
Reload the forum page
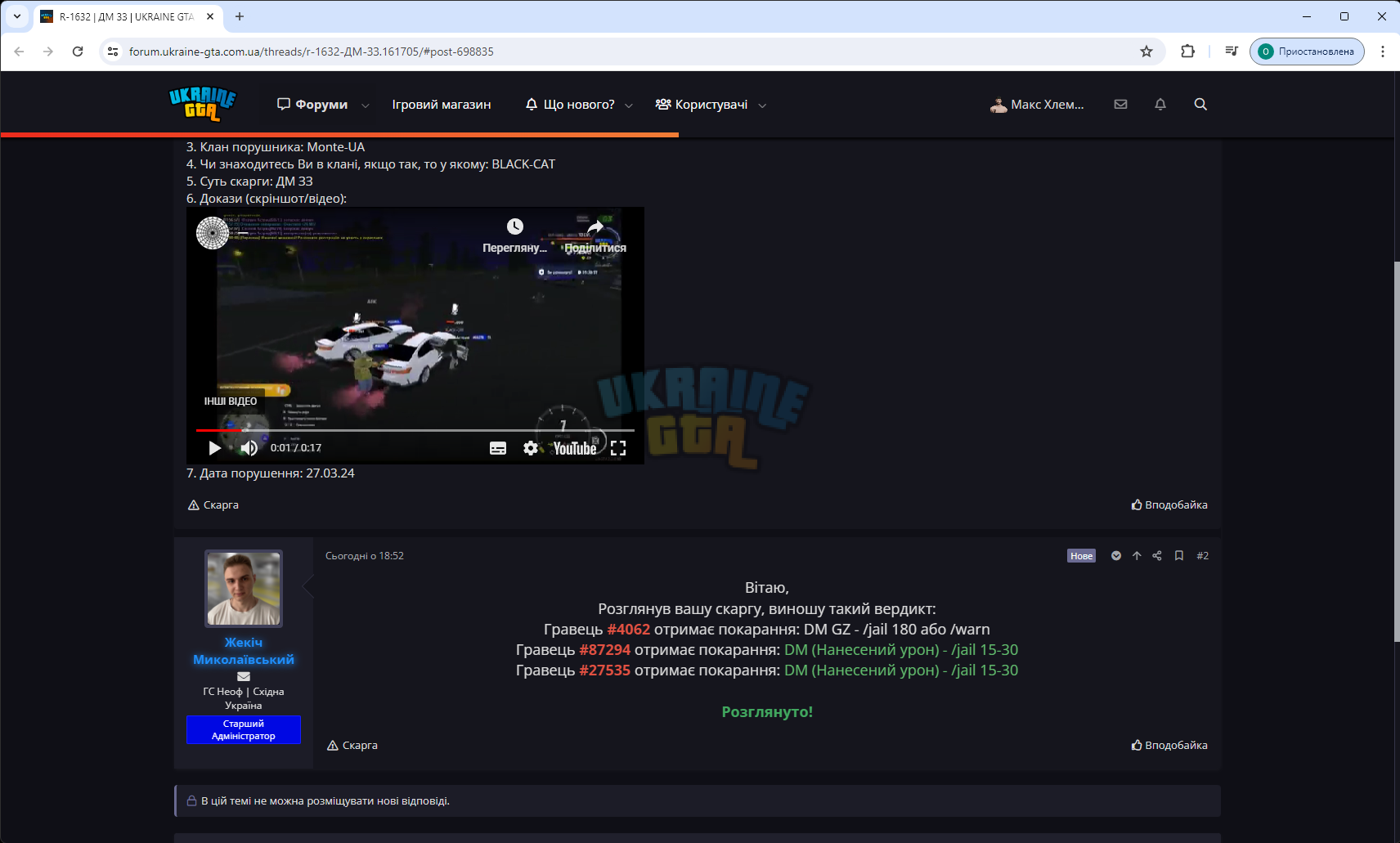(78, 52)
